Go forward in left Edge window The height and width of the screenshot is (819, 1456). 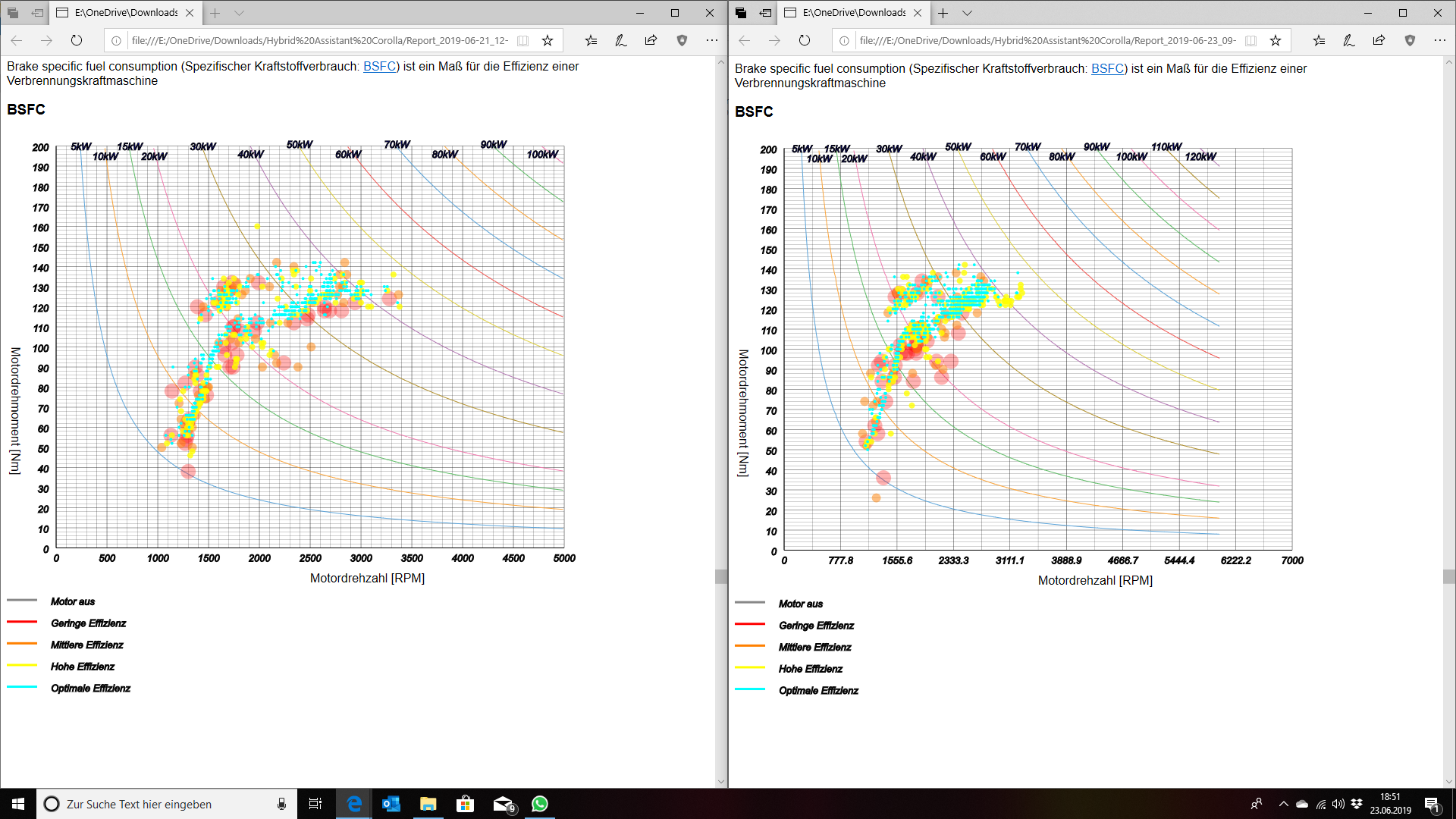46,40
